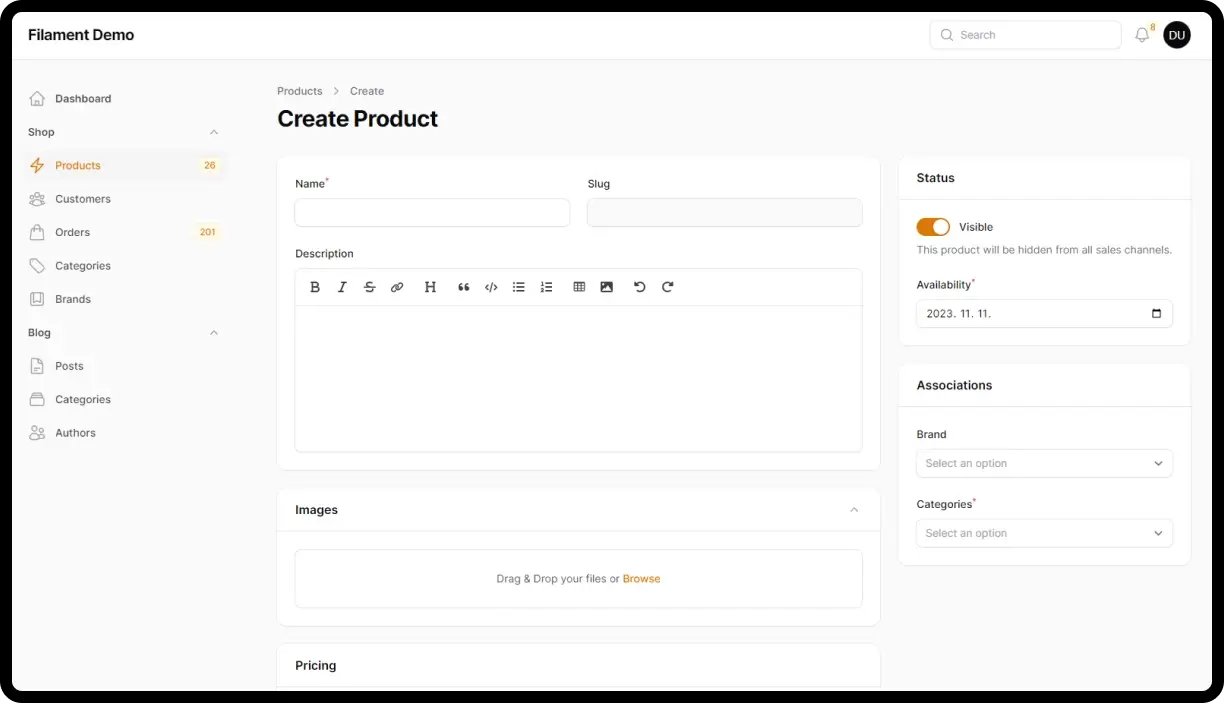Viewport: 1224px width, 703px height.
Task: Click the Browse link for files
Action: tap(641, 578)
